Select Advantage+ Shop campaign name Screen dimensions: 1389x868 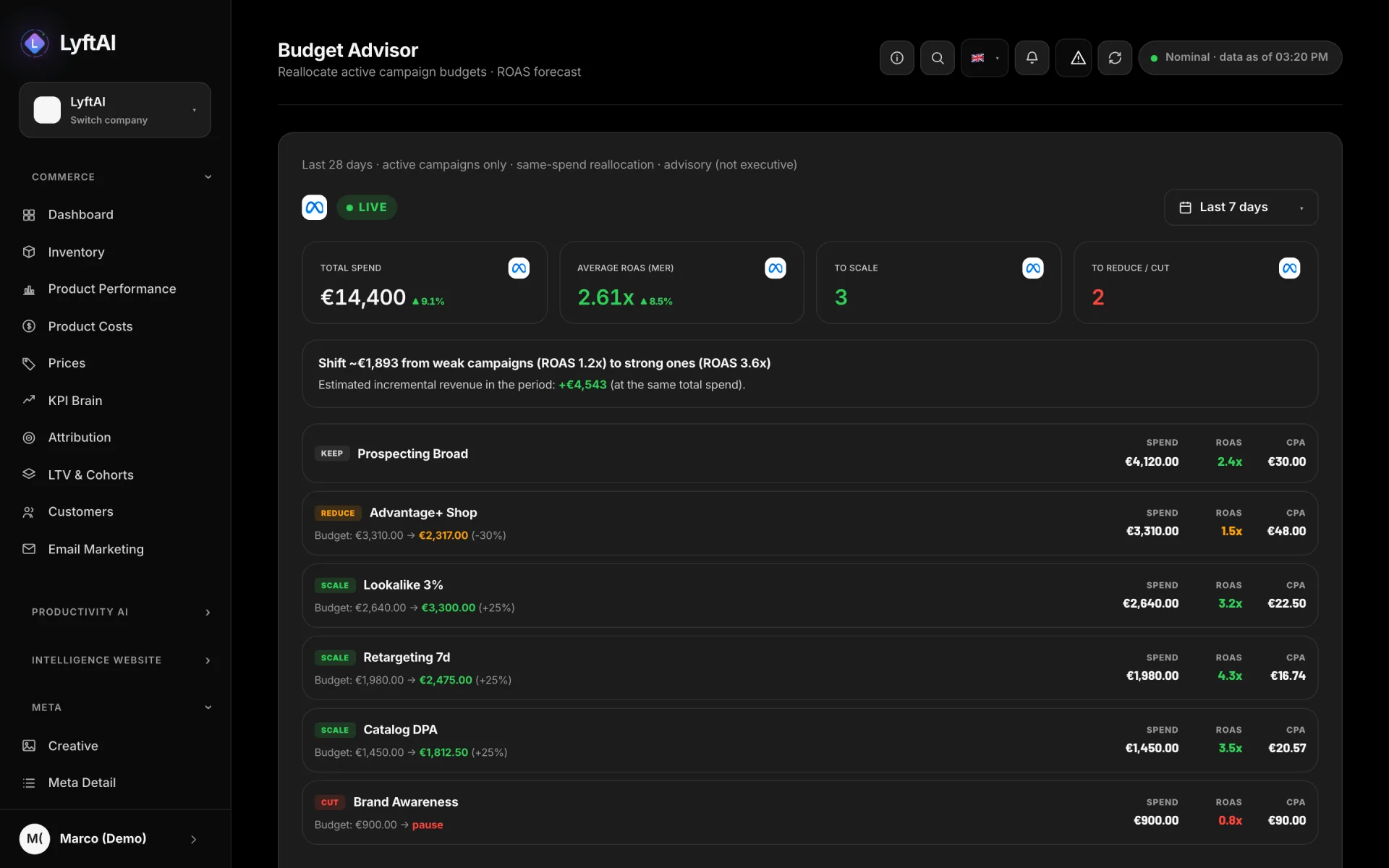tap(423, 513)
